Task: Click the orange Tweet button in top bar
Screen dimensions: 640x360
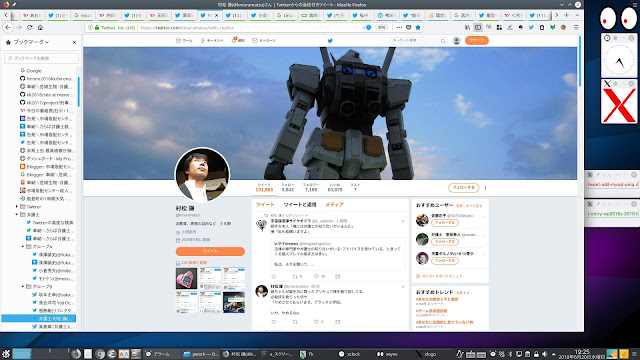Action: point(476,40)
